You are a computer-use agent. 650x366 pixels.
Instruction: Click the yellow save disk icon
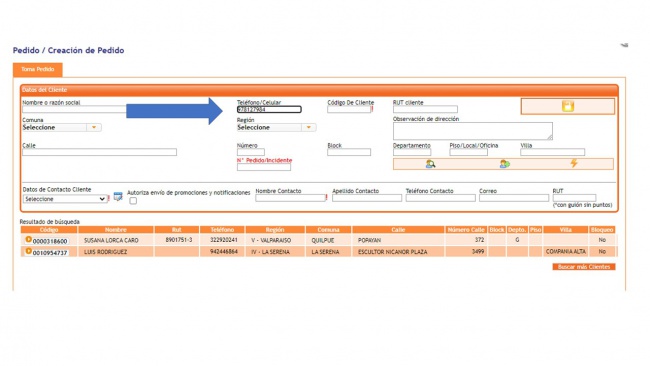coord(568,106)
